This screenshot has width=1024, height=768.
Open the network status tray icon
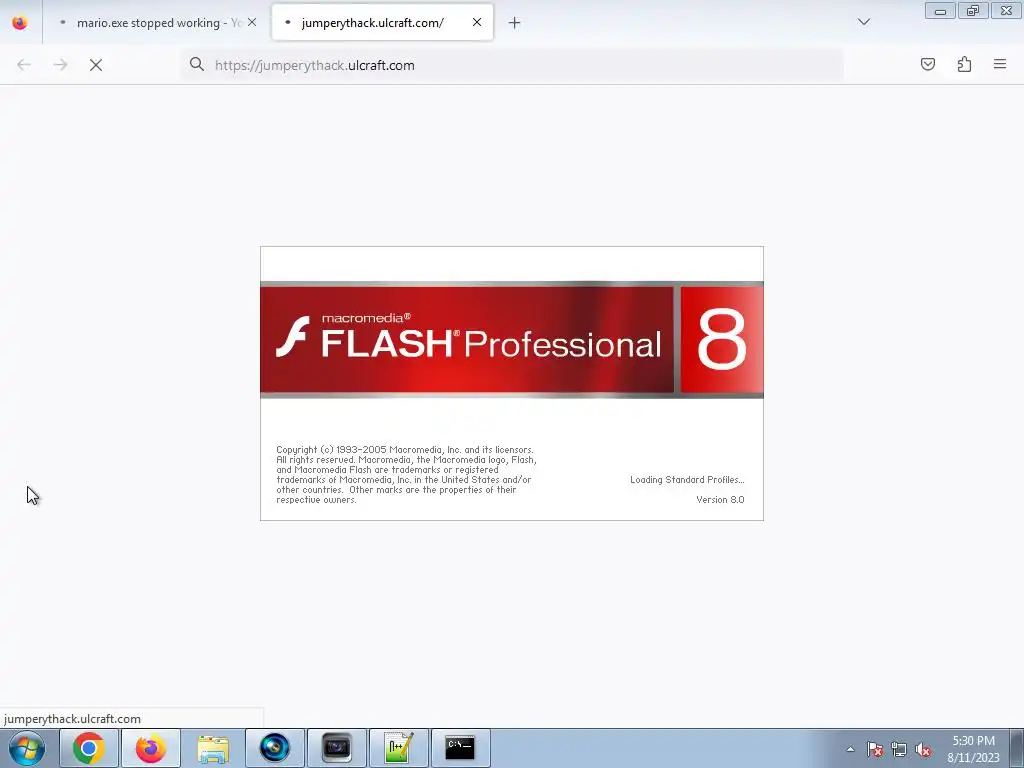899,749
